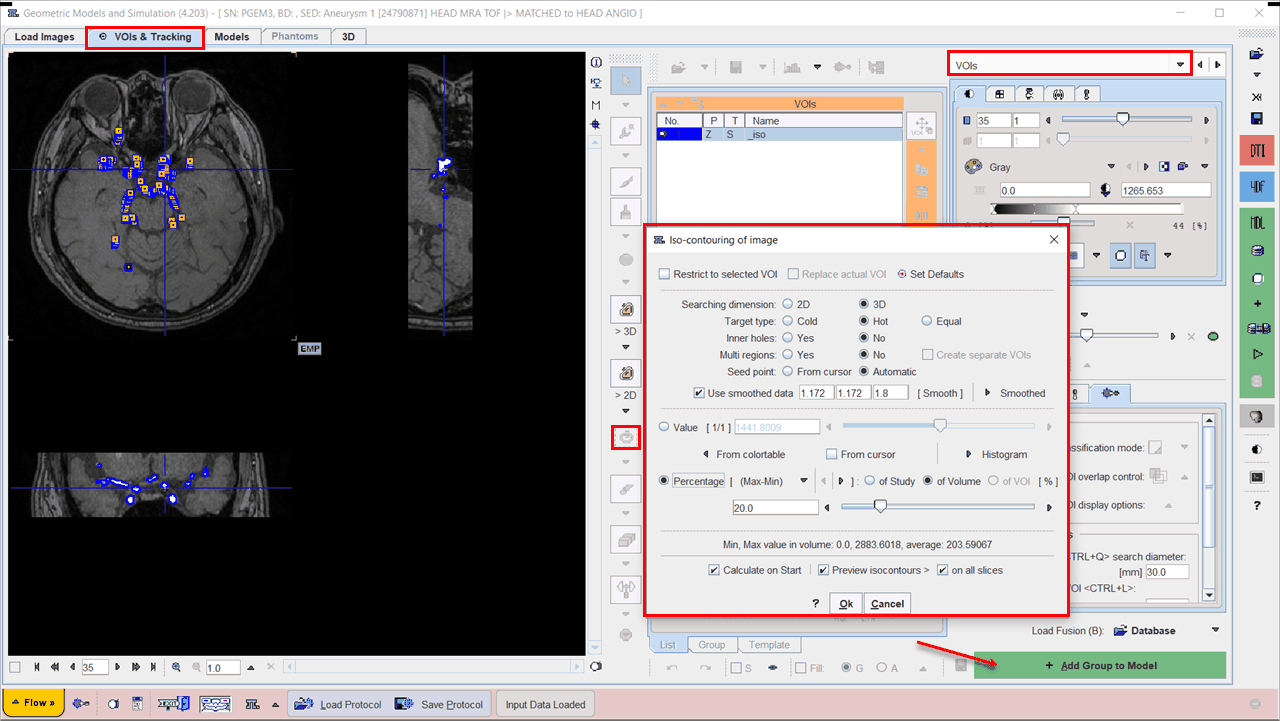
Task: Select the Template tab below the VOIs panel
Action: [769, 645]
